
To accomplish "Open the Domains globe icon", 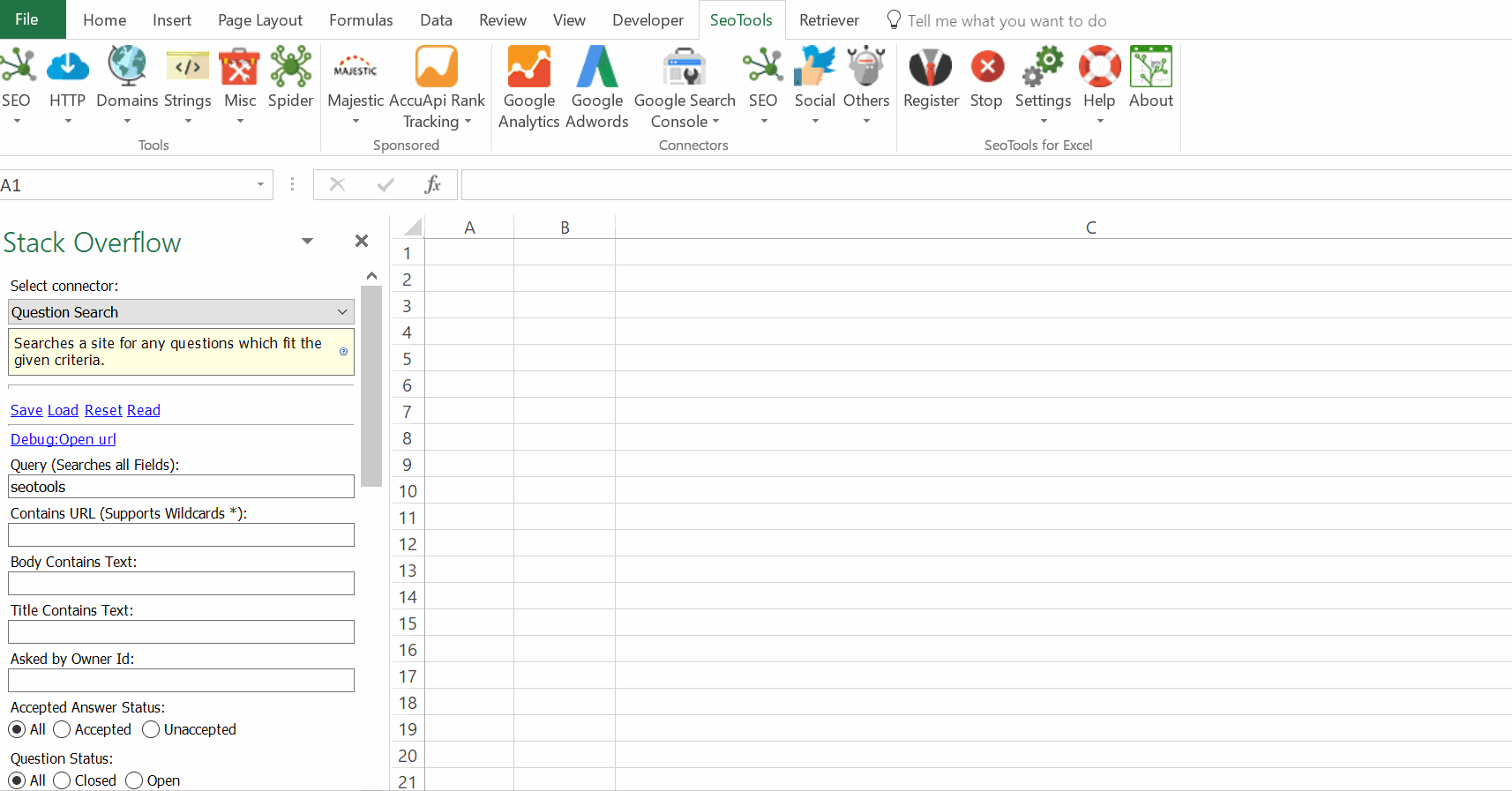I will 127,67.
